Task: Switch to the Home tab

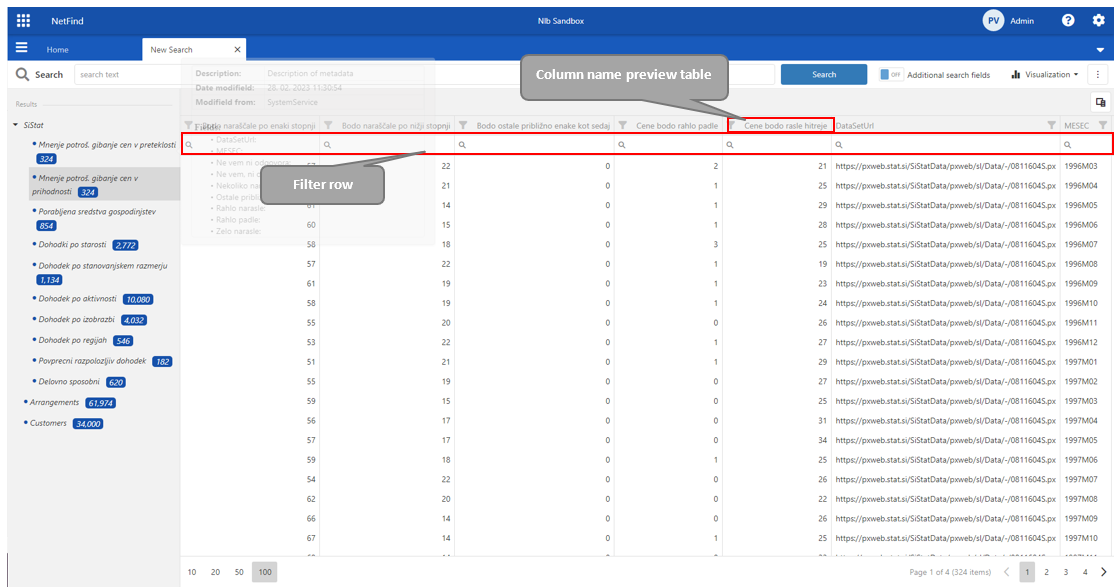Action: point(57,49)
